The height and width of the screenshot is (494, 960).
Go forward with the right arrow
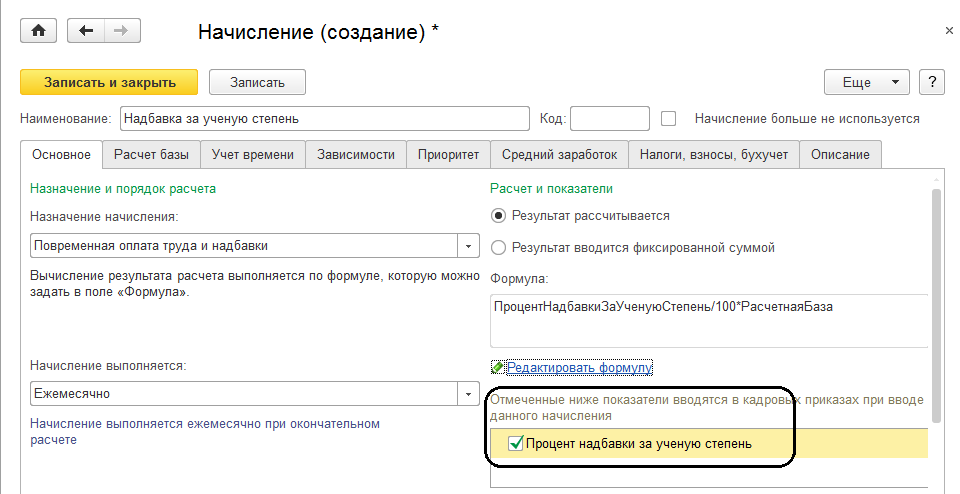[119, 31]
